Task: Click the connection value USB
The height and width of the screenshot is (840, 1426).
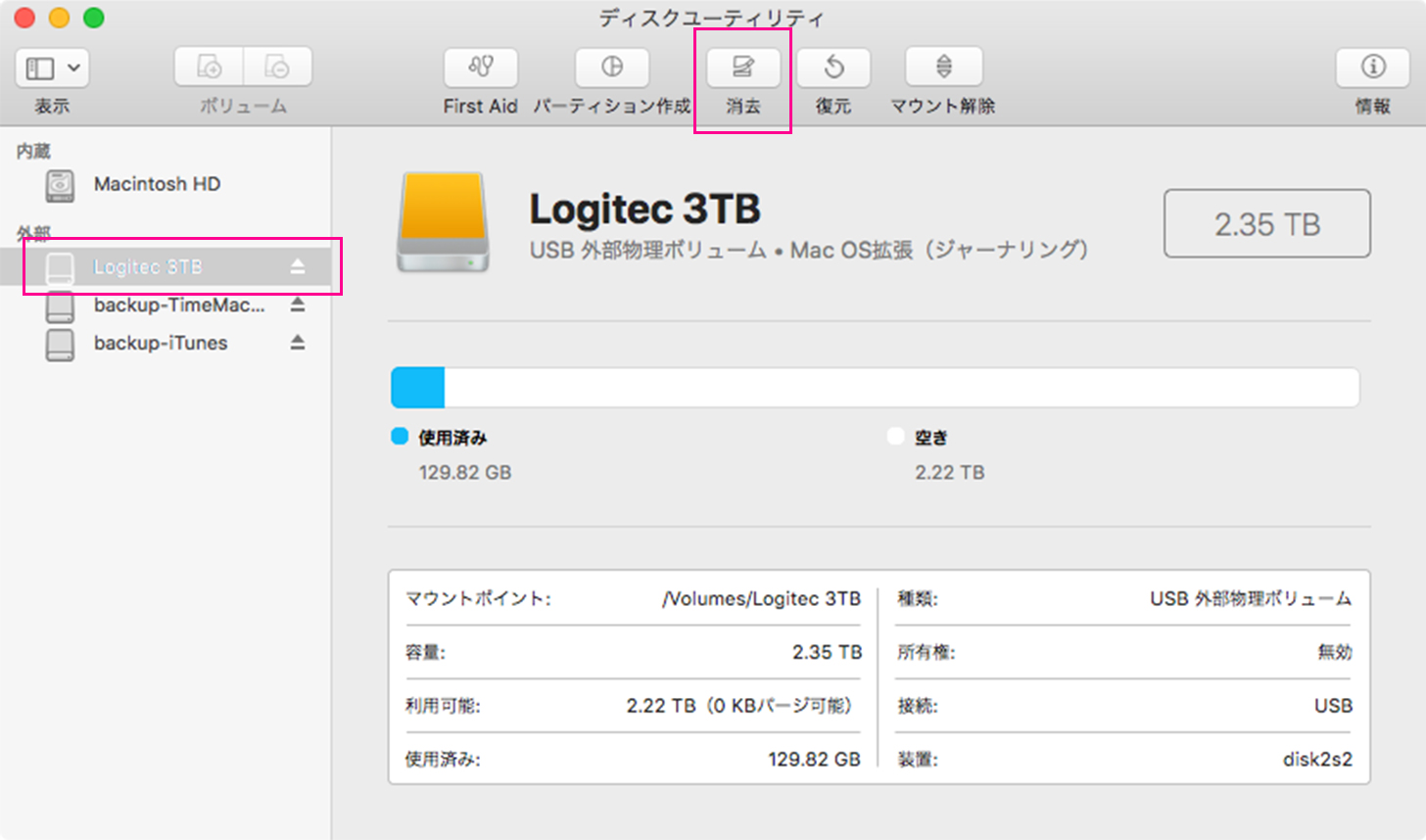Action: pos(1333,706)
